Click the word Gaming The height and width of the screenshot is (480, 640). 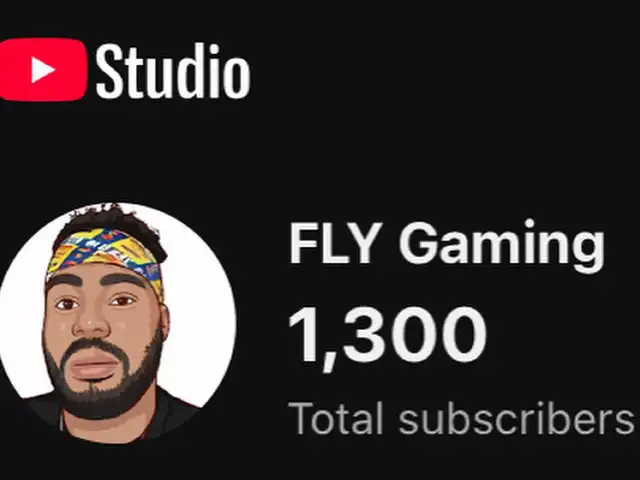point(502,246)
